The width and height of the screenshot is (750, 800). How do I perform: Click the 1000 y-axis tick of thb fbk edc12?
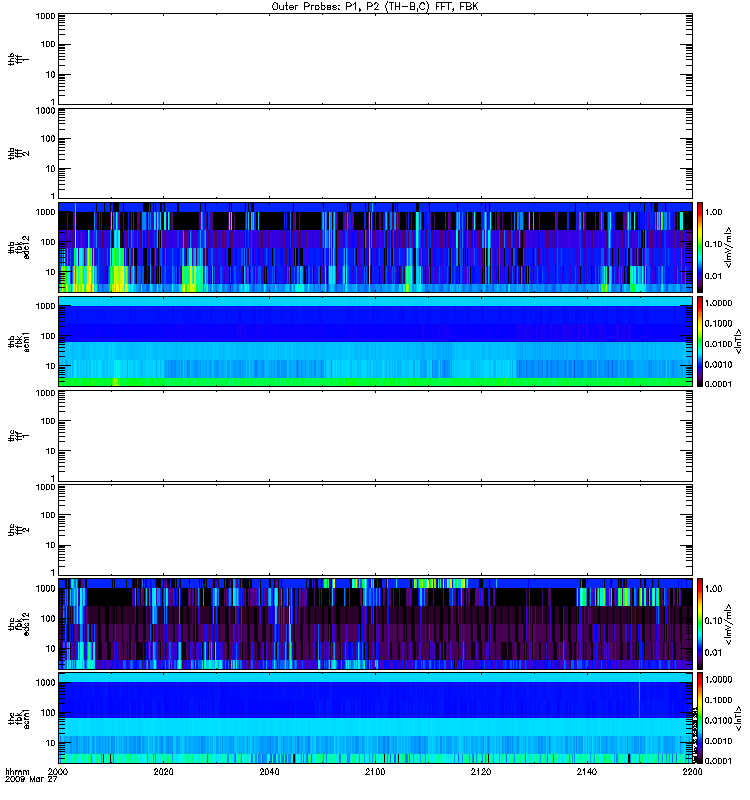[45, 212]
